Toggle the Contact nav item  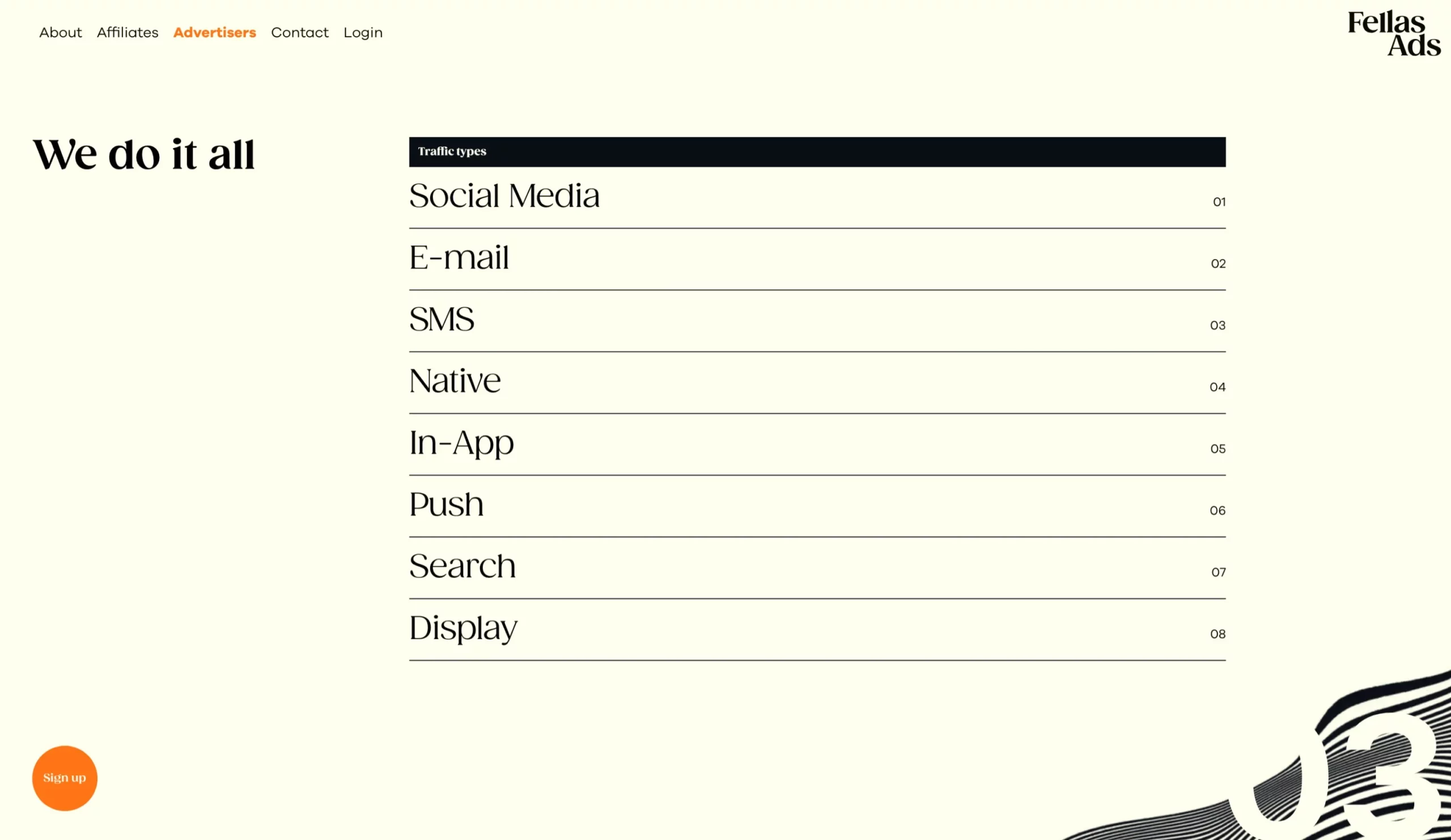point(300,33)
